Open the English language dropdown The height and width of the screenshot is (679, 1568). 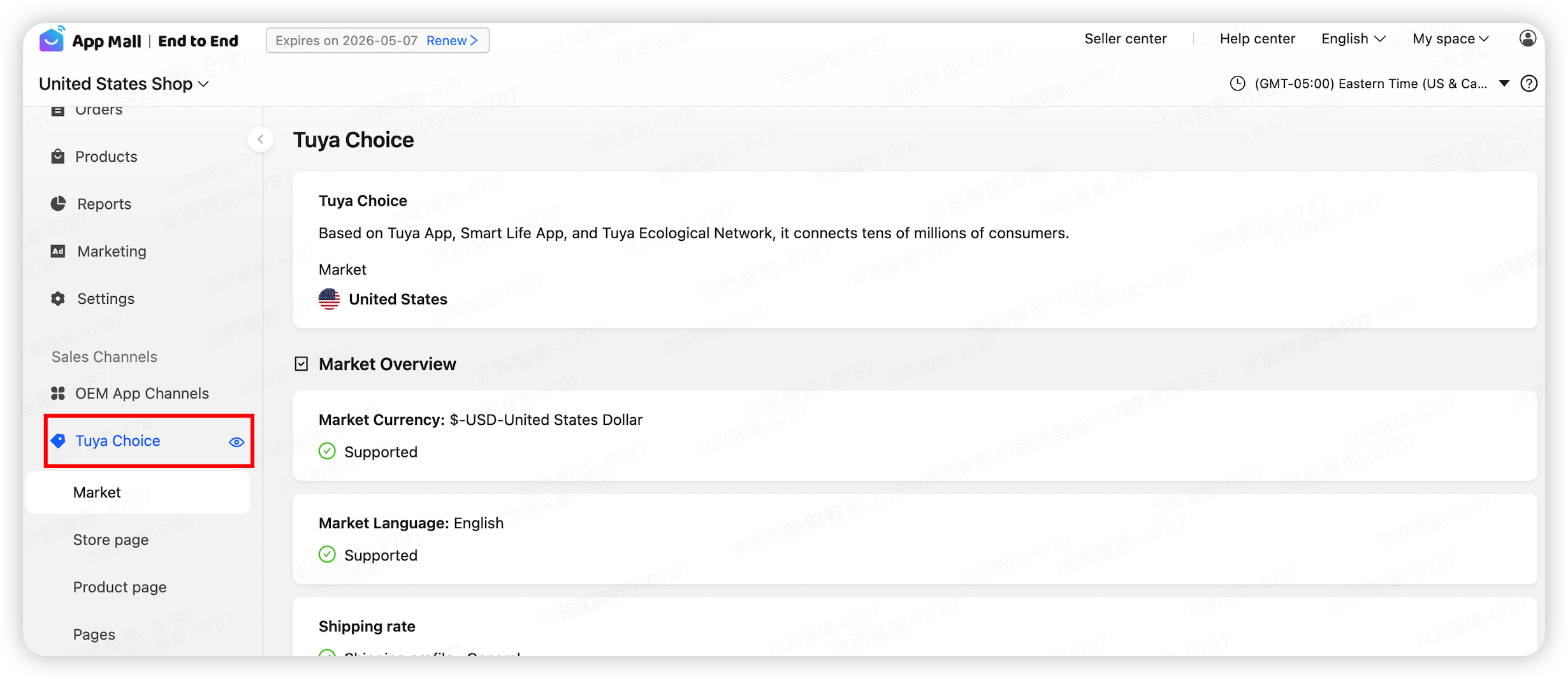point(1353,39)
